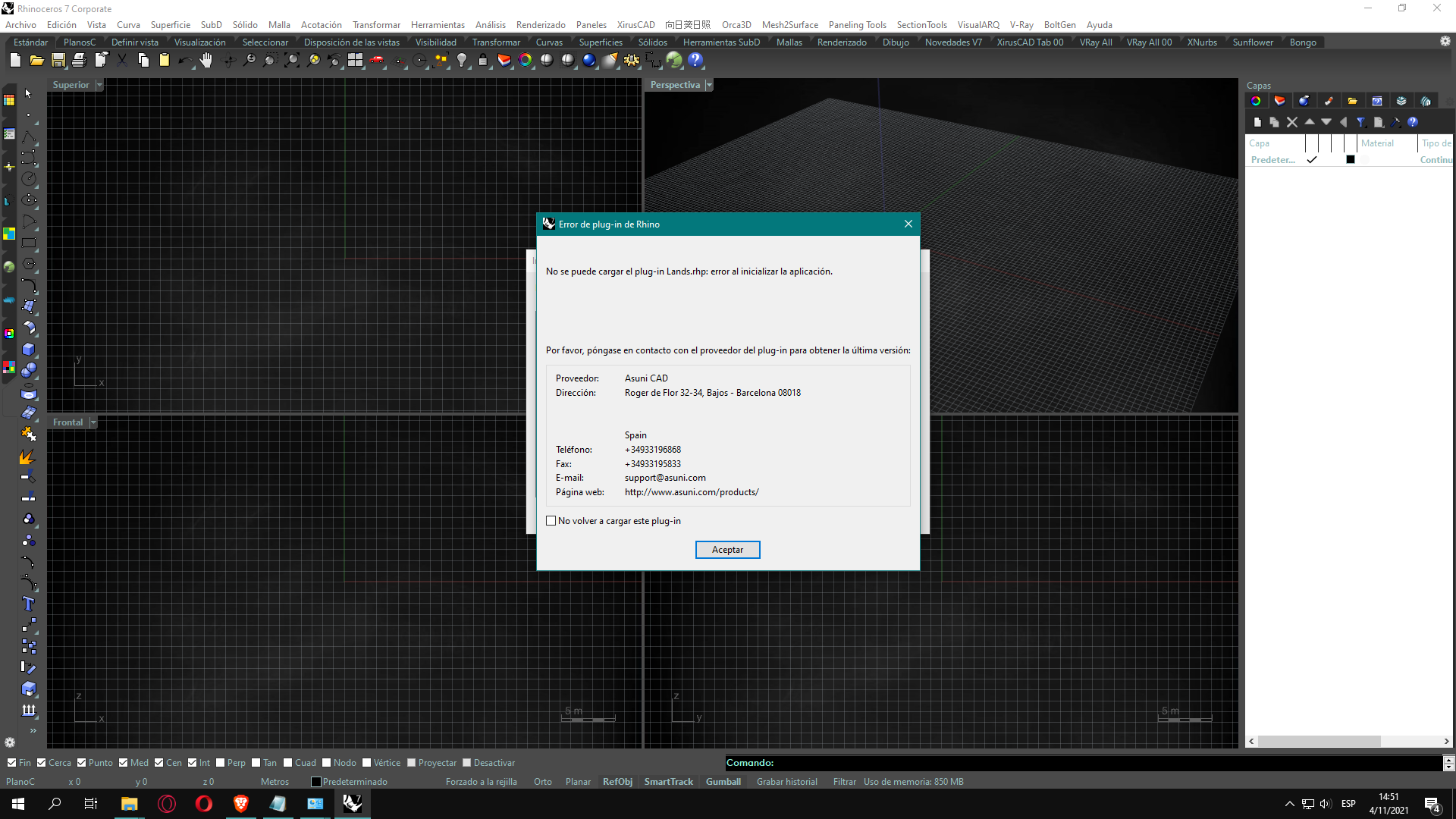Screen dimensions: 1456x819
Task: Select the Pan hand tool
Action: [206, 60]
